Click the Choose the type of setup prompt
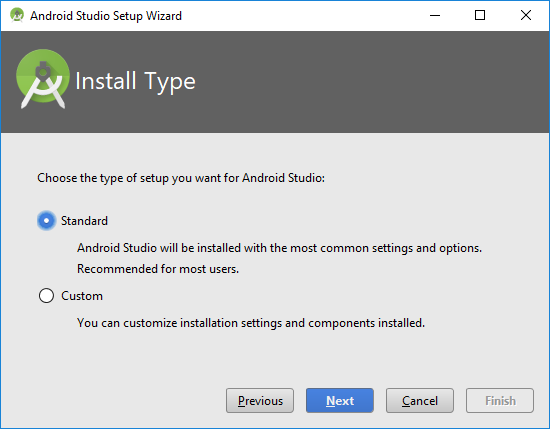The height and width of the screenshot is (429, 550). pyautogui.click(x=181, y=178)
